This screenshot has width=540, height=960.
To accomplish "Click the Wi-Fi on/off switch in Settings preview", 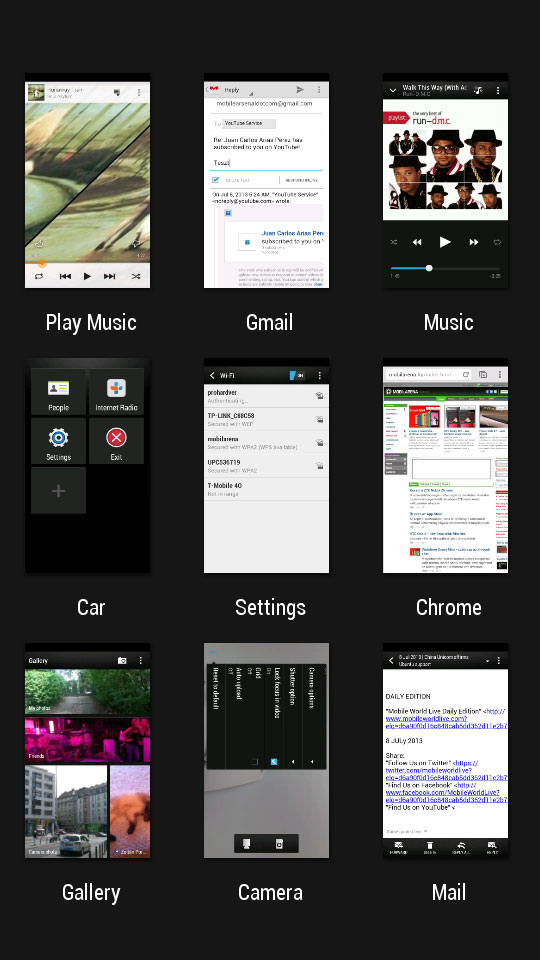I will [x=298, y=375].
